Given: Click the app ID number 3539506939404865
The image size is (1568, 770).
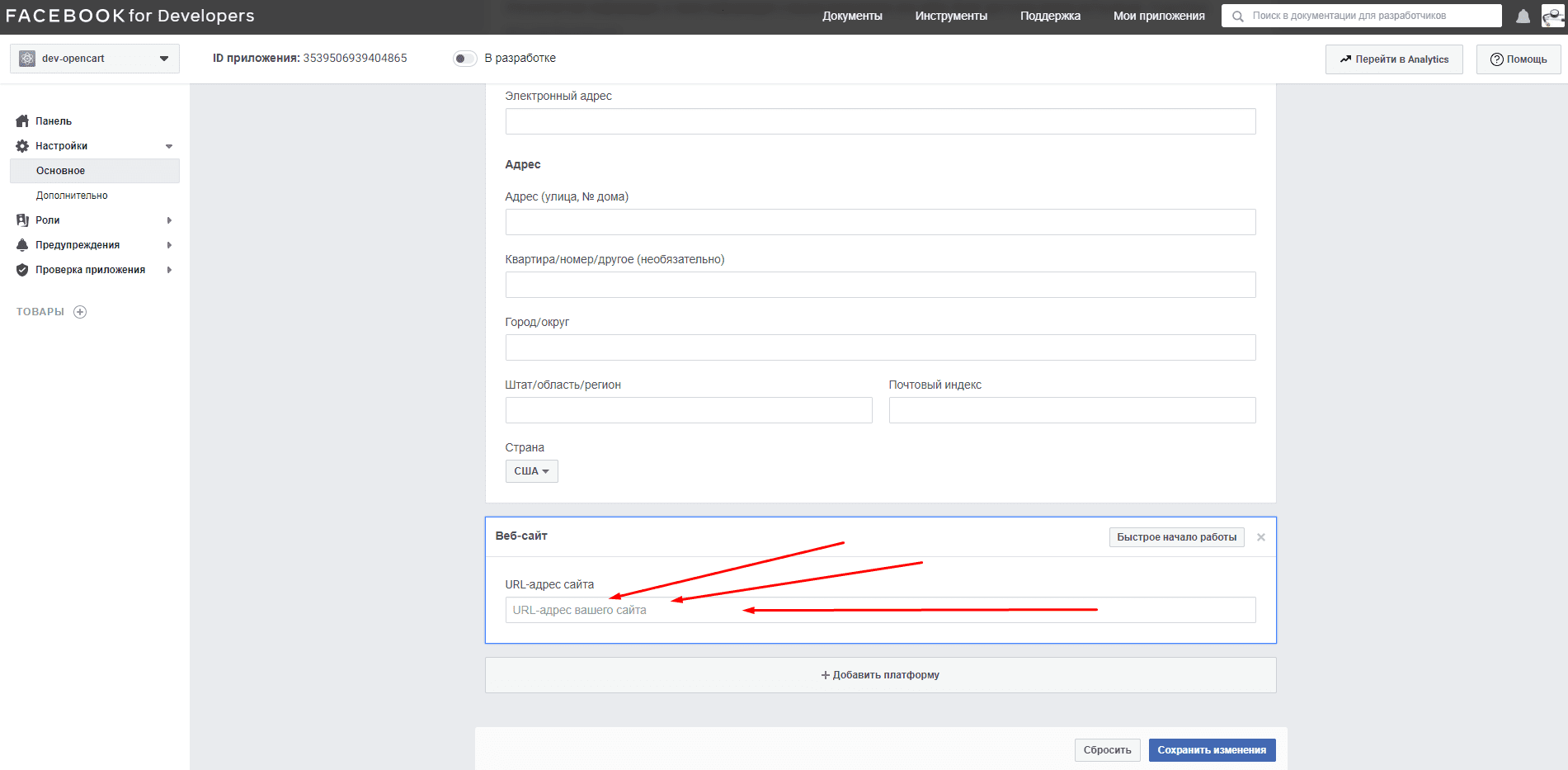Looking at the screenshot, I should [x=356, y=58].
